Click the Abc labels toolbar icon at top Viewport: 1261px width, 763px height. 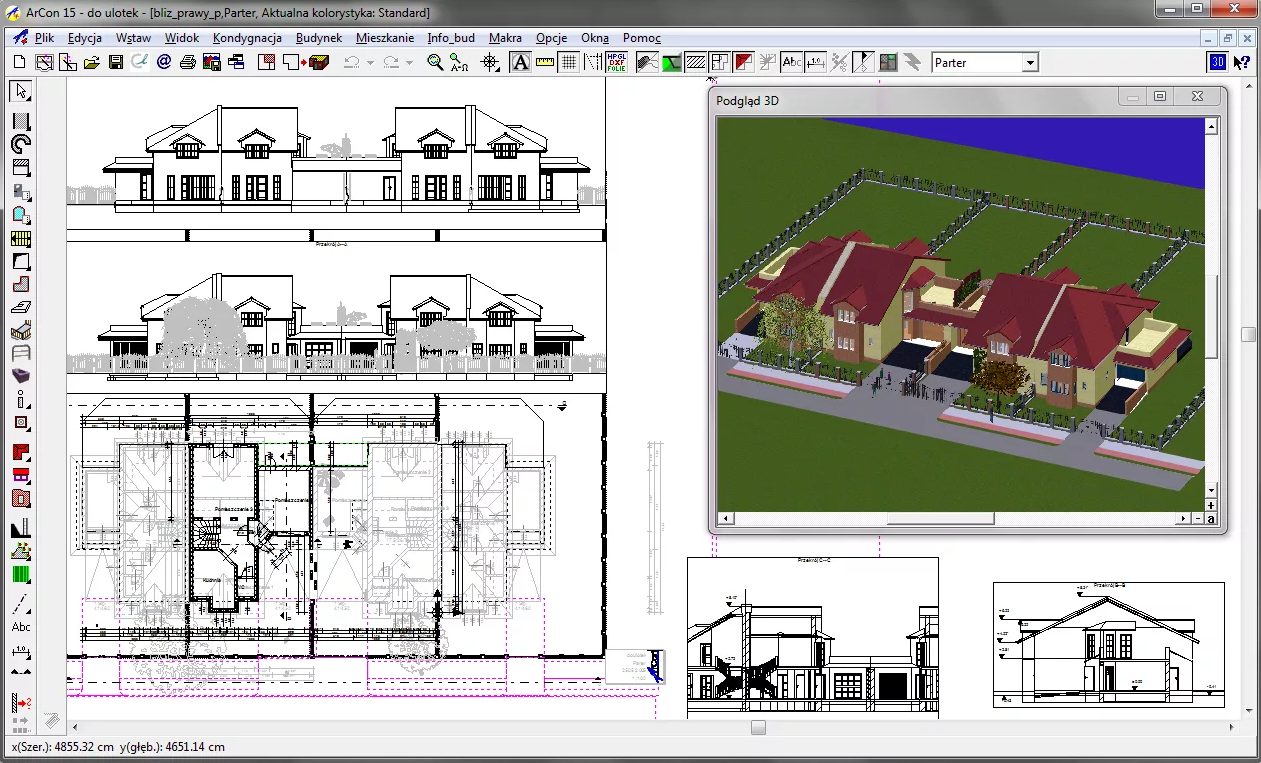792,62
